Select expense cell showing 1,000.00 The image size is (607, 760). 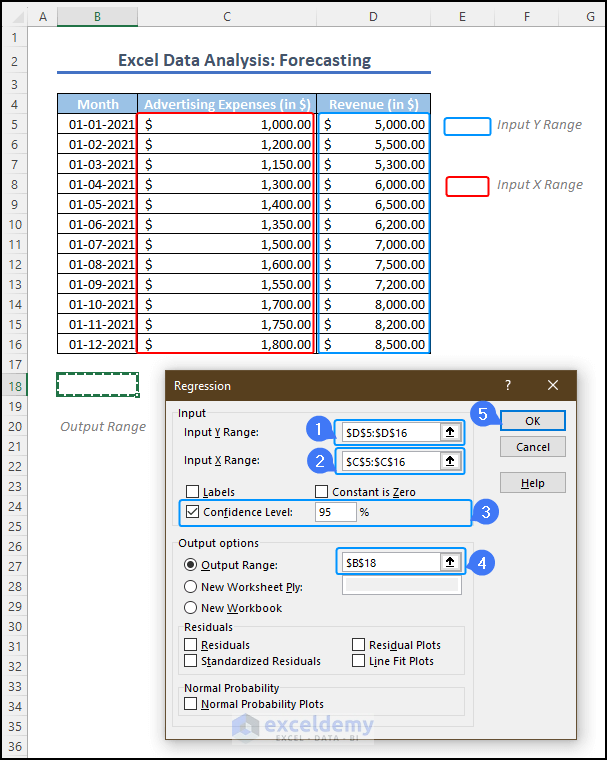pyautogui.click(x=227, y=124)
